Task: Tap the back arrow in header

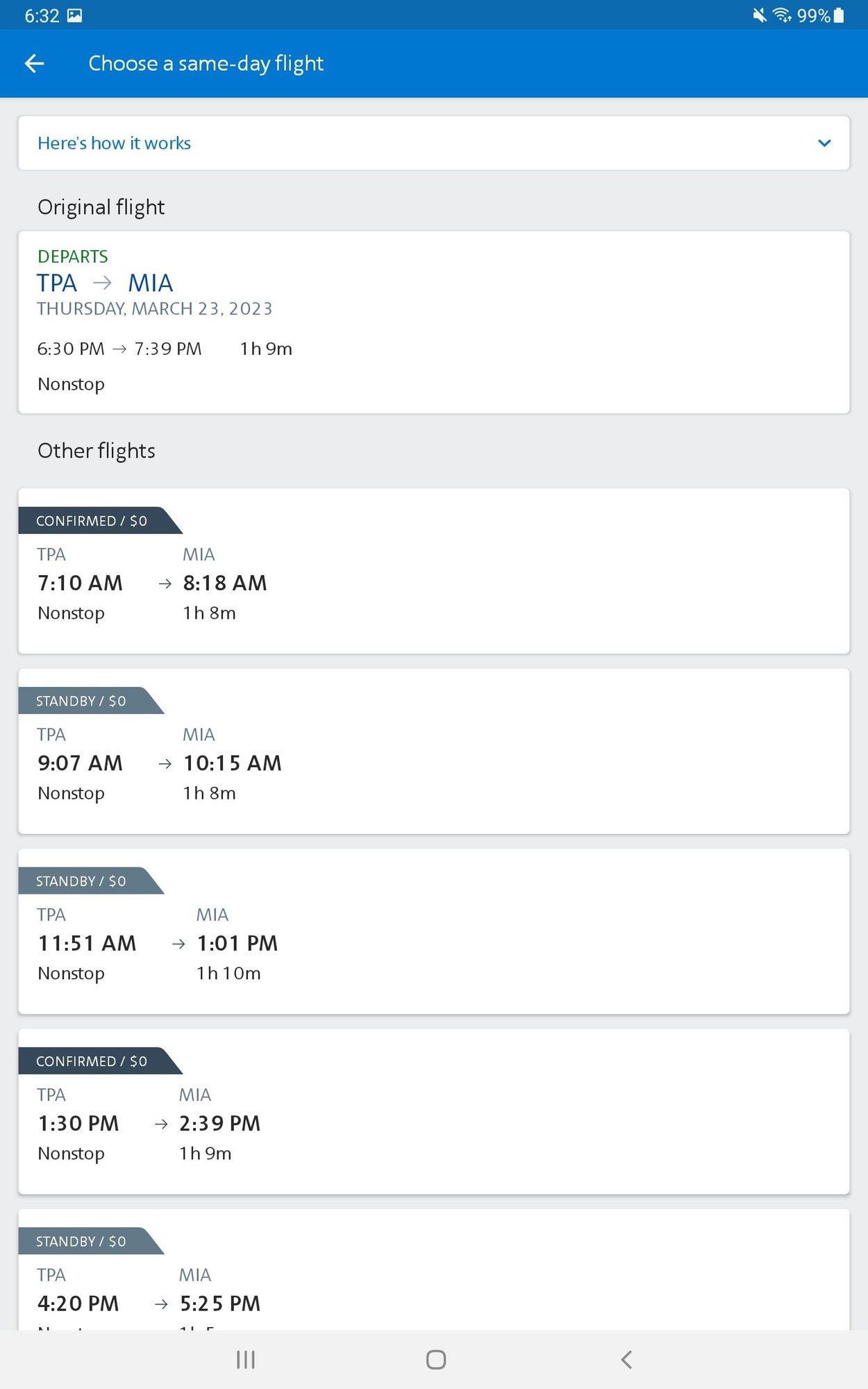Action: [x=34, y=64]
